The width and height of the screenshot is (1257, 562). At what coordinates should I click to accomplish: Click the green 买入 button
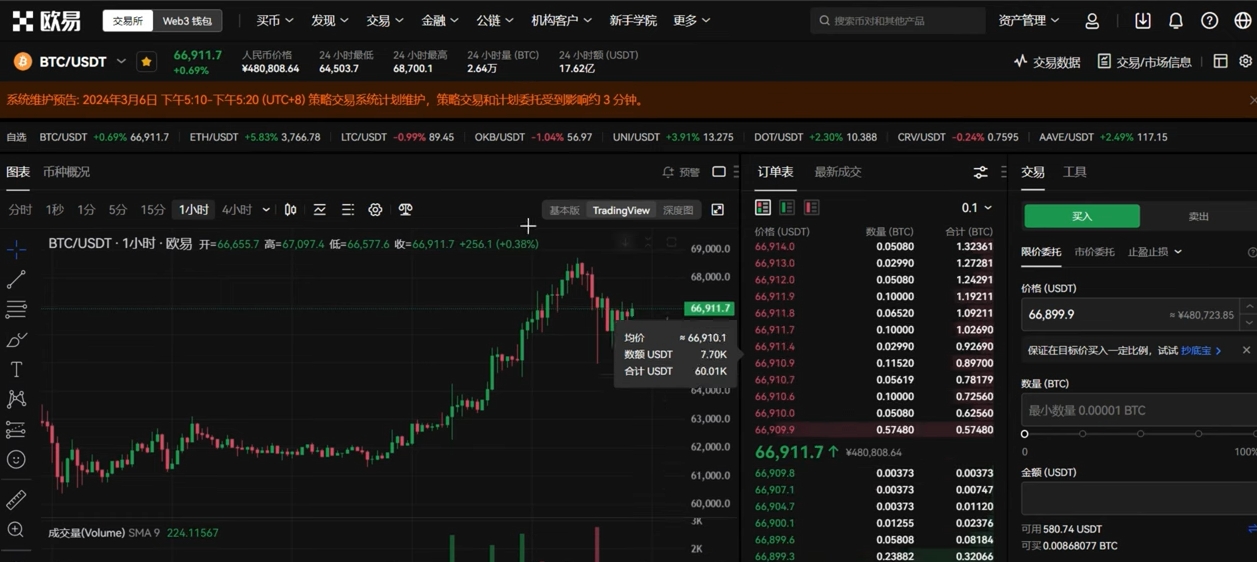(1082, 216)
